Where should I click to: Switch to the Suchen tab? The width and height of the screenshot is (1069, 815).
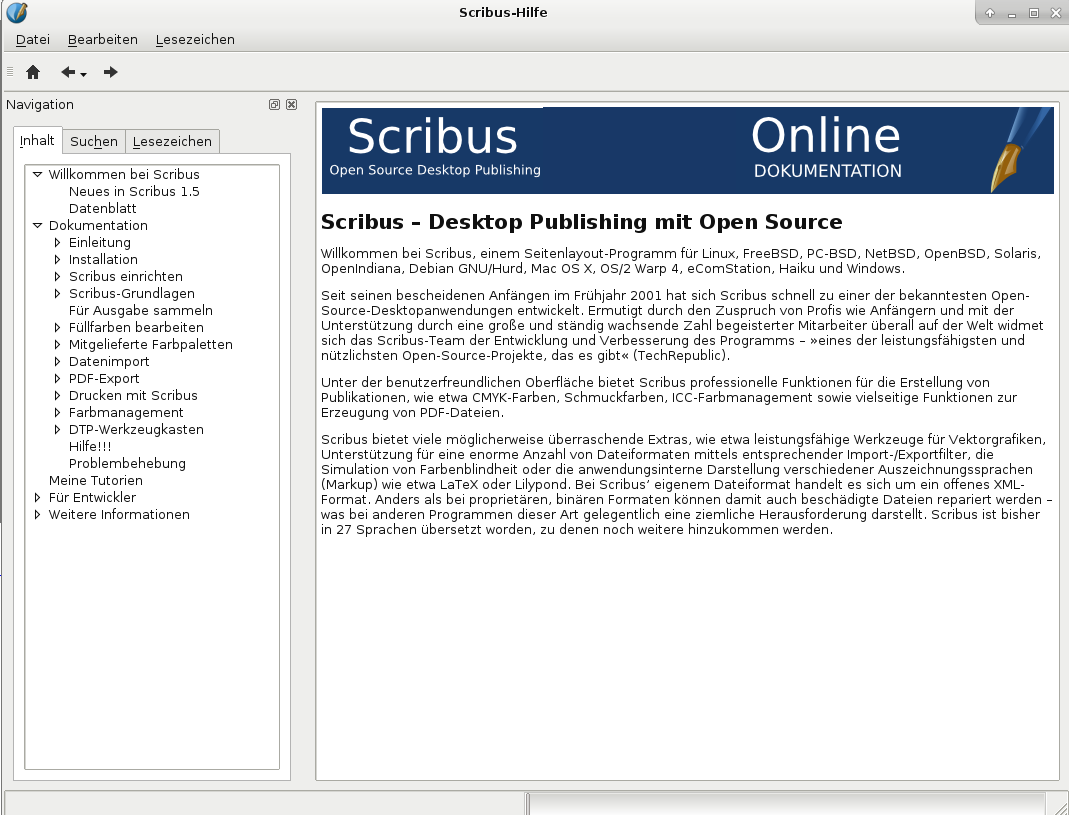(94, 142)
